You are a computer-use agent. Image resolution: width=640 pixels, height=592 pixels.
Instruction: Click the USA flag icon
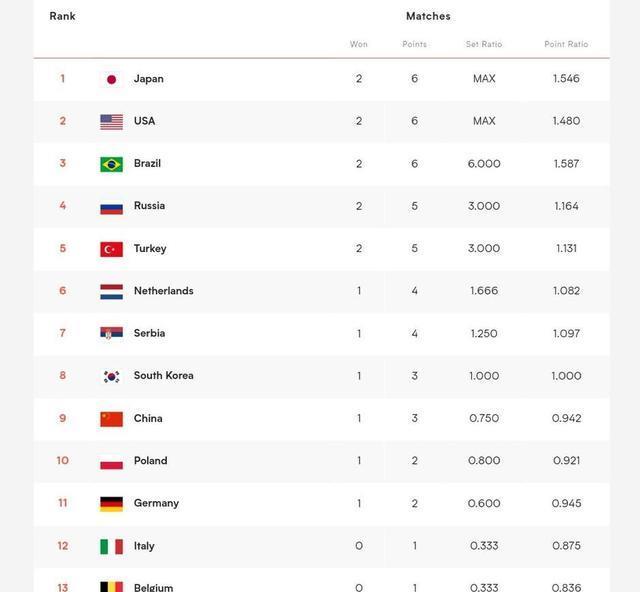click(111, 122)
